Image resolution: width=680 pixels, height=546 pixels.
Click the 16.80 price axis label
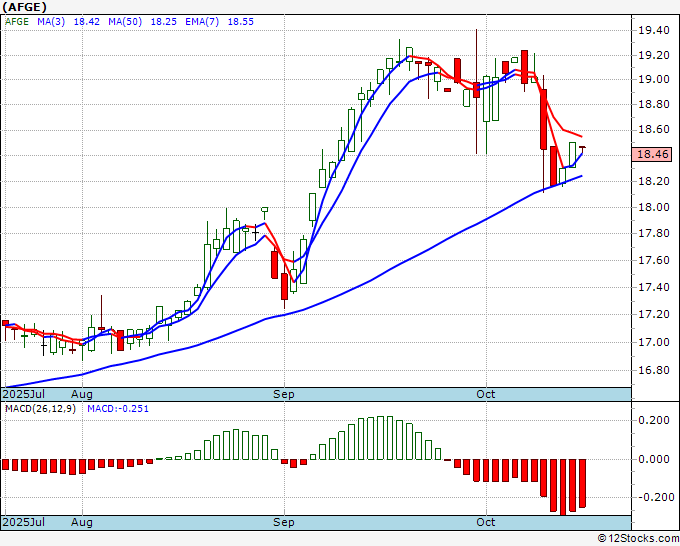coord(654,370)
